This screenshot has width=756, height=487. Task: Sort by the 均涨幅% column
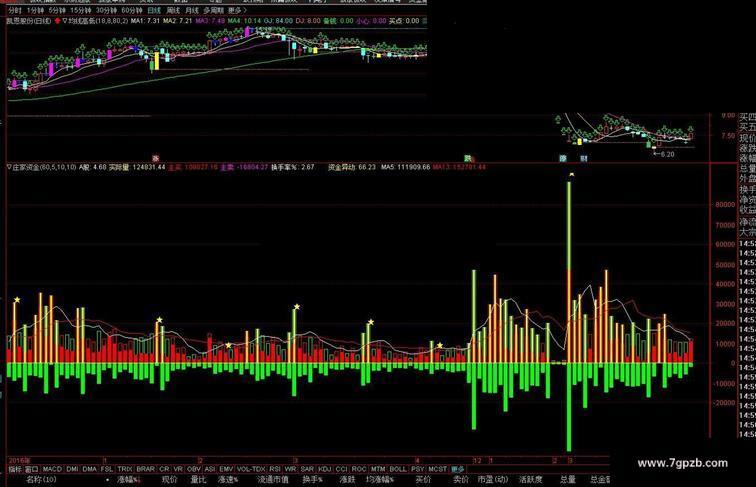tap(380, 480)
